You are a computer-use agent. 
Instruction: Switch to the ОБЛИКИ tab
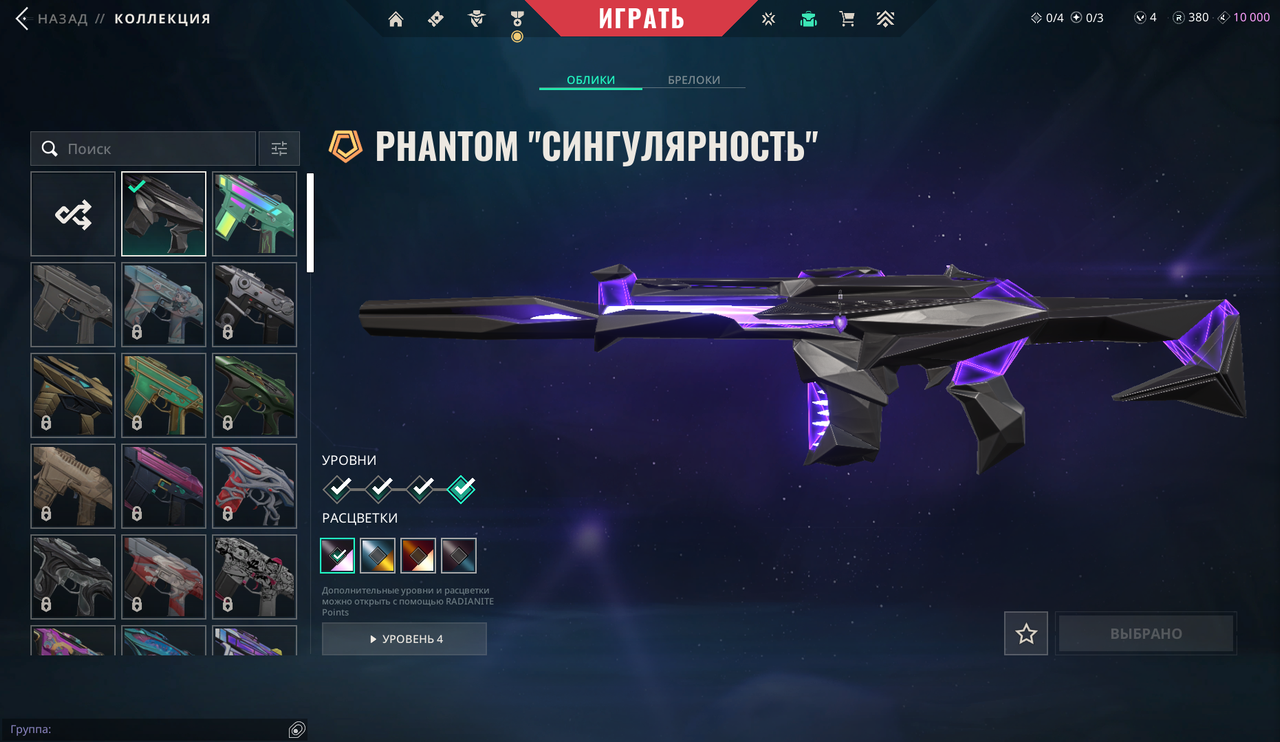tap(590, 80)
